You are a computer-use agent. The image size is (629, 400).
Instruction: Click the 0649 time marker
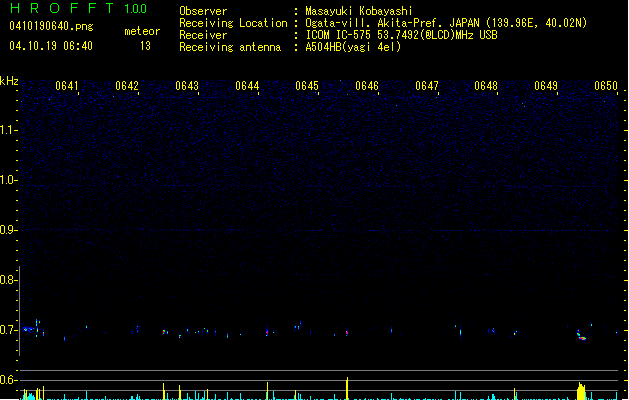tap(546, 86)
